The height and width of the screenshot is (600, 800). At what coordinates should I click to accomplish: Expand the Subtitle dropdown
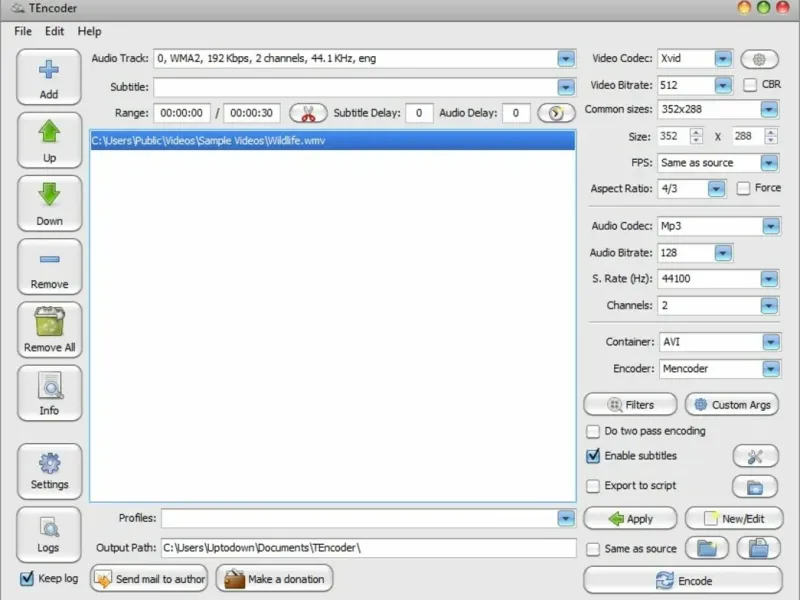[x=566, y=87]
